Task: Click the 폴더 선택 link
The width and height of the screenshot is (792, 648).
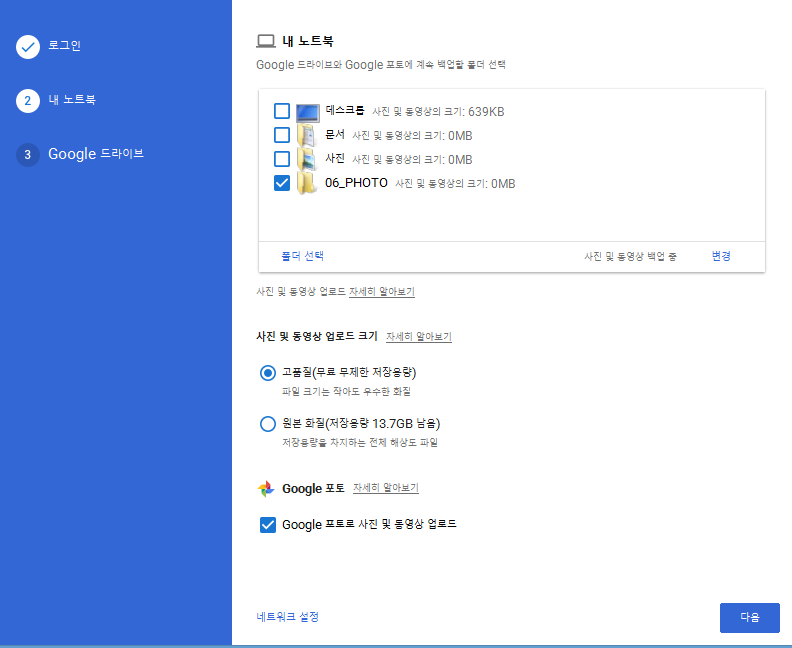Action: coord(303,256)
